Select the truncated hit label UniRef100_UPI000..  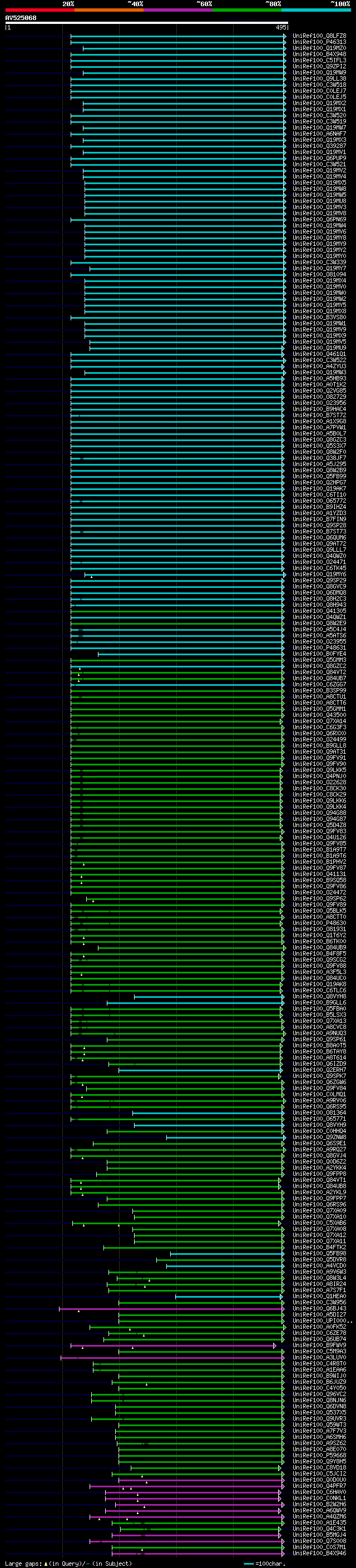click(322, 1321)
